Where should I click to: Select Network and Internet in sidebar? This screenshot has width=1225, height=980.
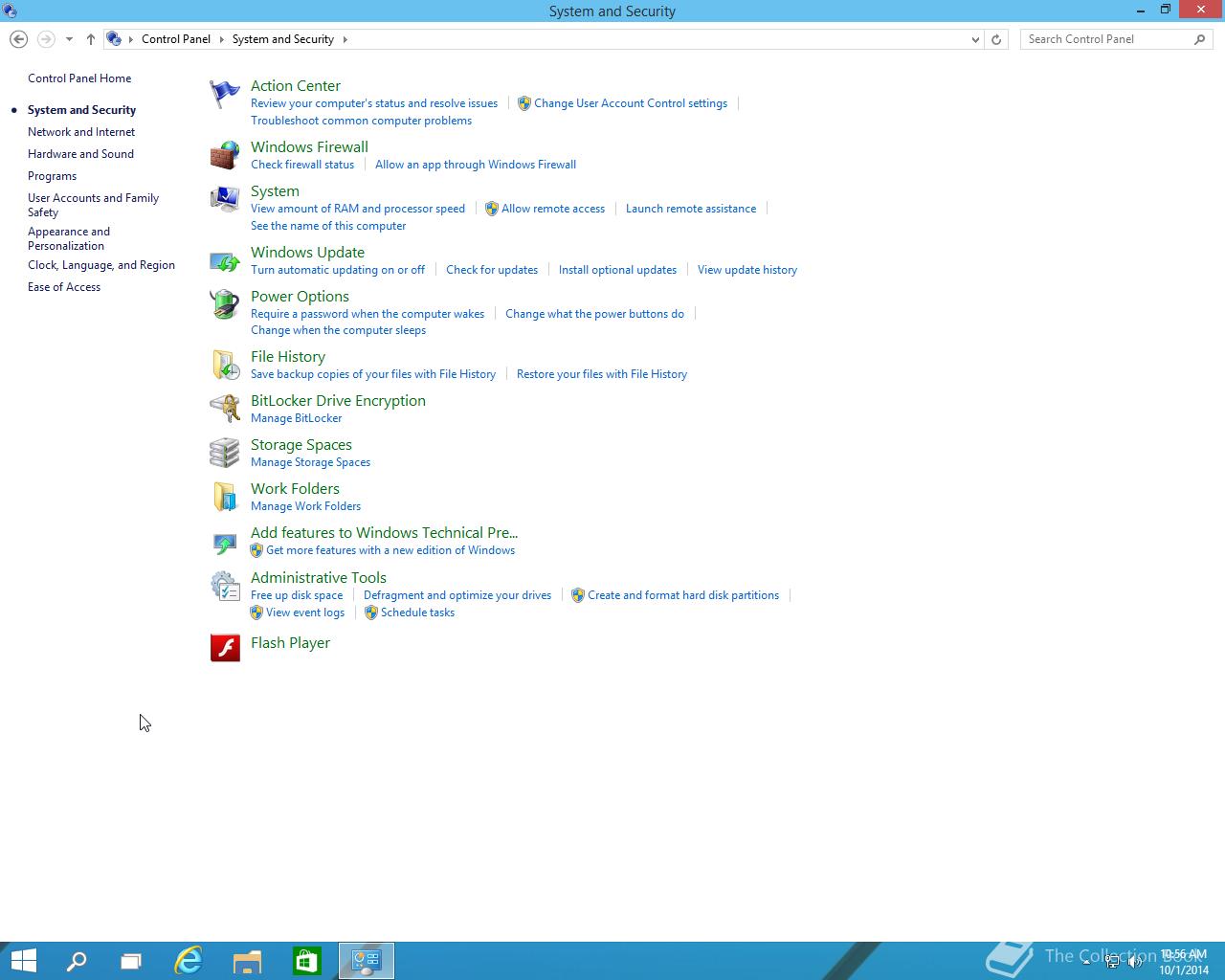coord(81,132)
